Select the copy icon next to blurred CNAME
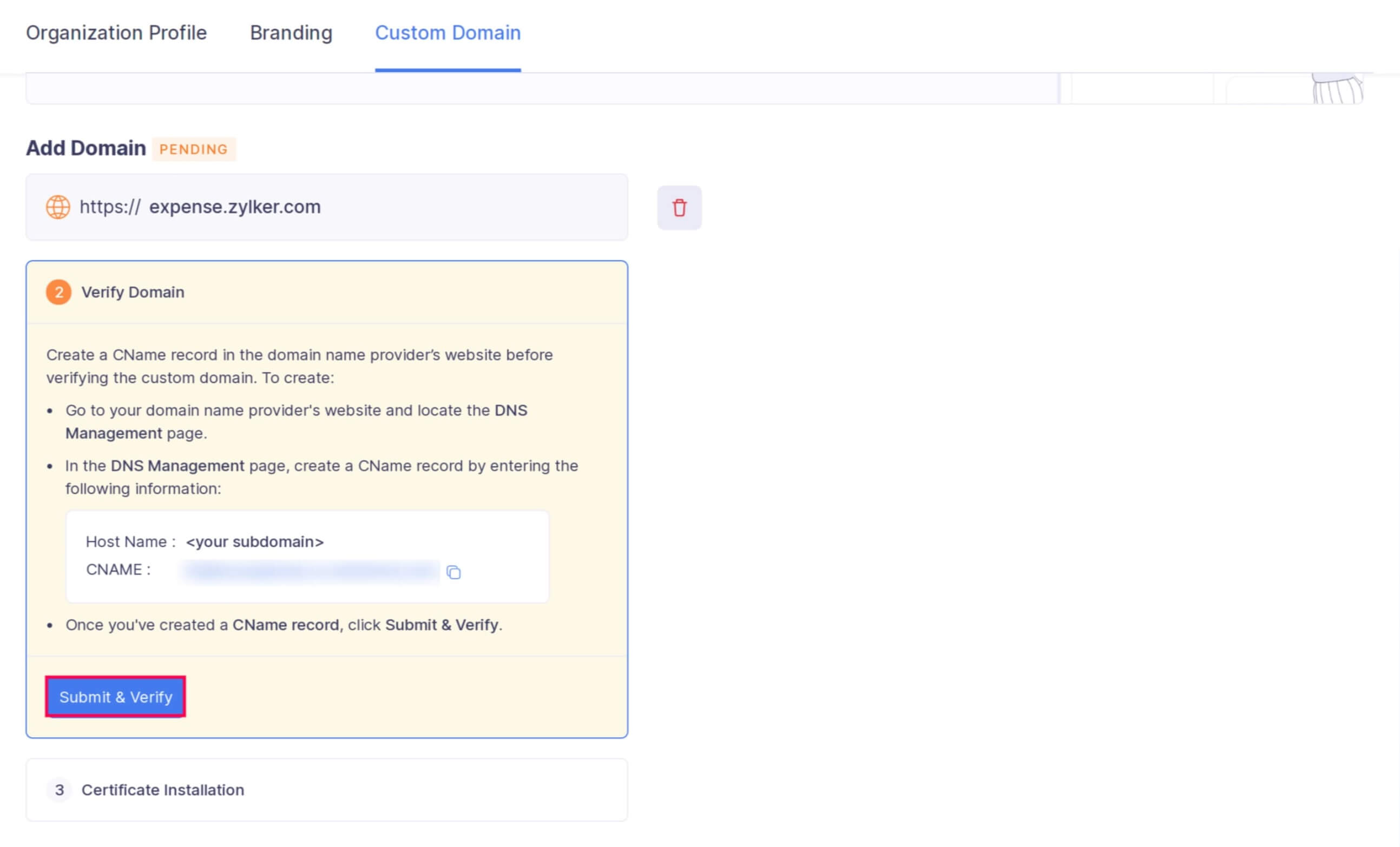The height and width of the screenshot is (847, 1400). tap(454, 572)
